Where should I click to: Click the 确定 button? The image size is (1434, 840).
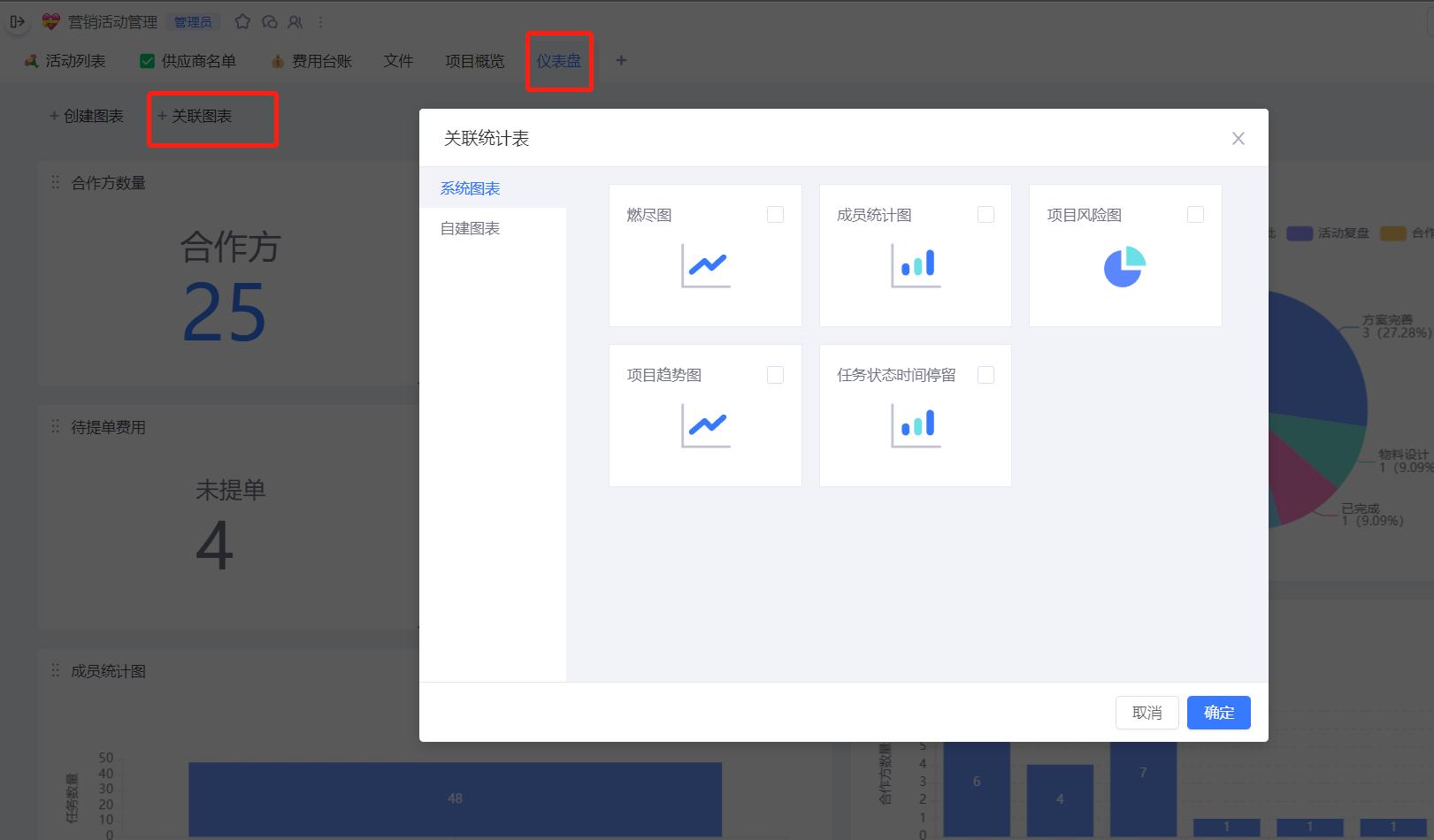tap(1219, 713)
